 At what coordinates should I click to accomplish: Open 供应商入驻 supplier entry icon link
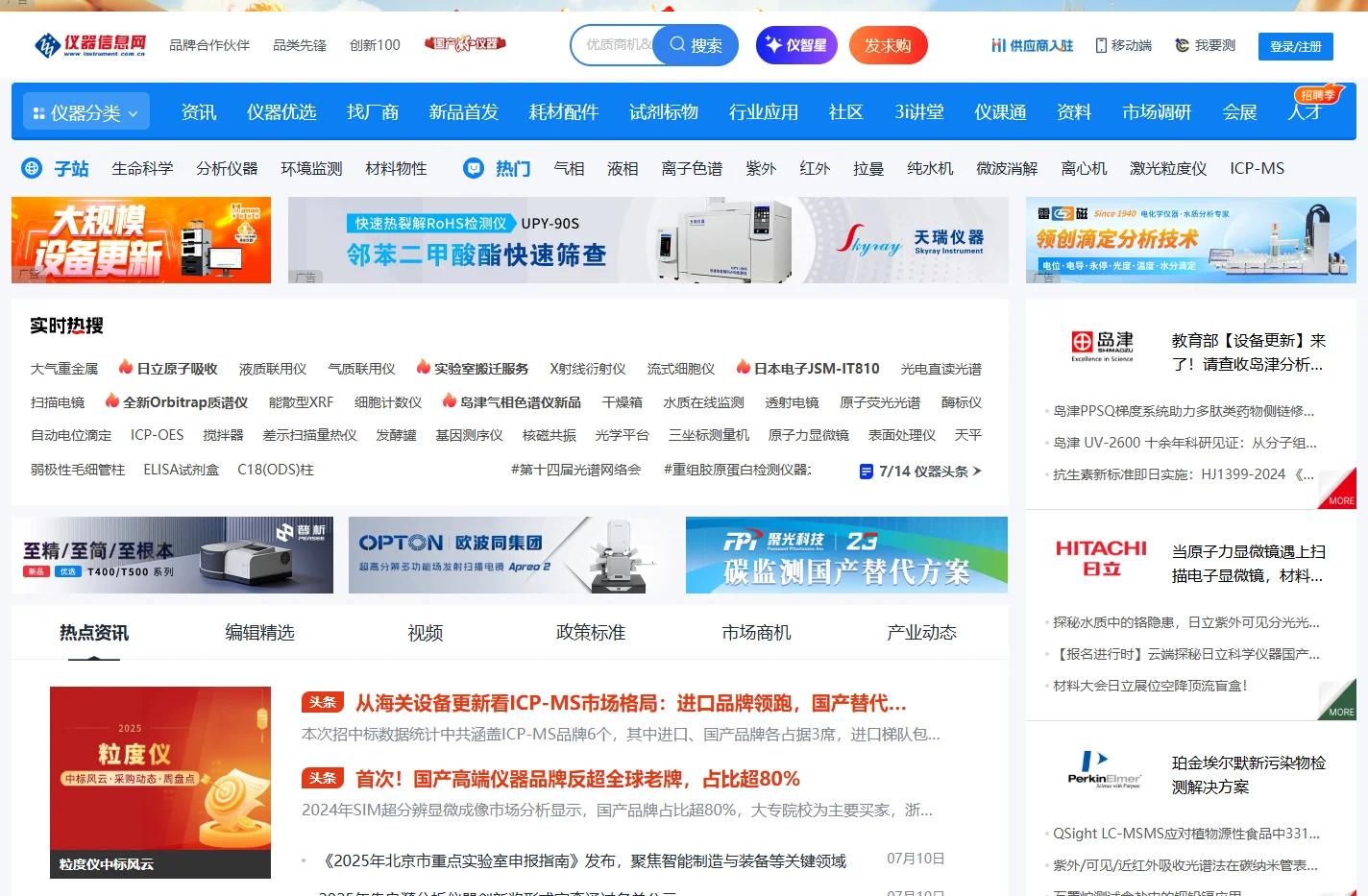click(x=1033, y=45)
